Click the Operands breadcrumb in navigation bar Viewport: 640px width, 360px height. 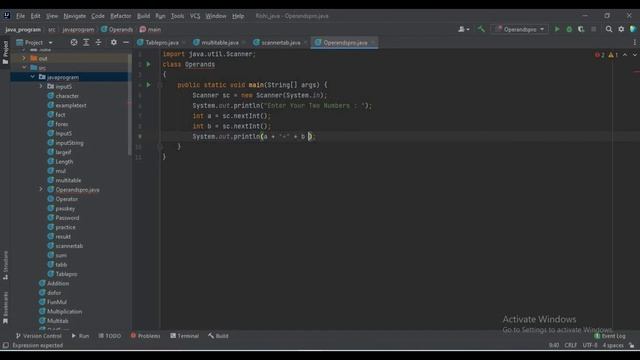click(x=117, y=29)
